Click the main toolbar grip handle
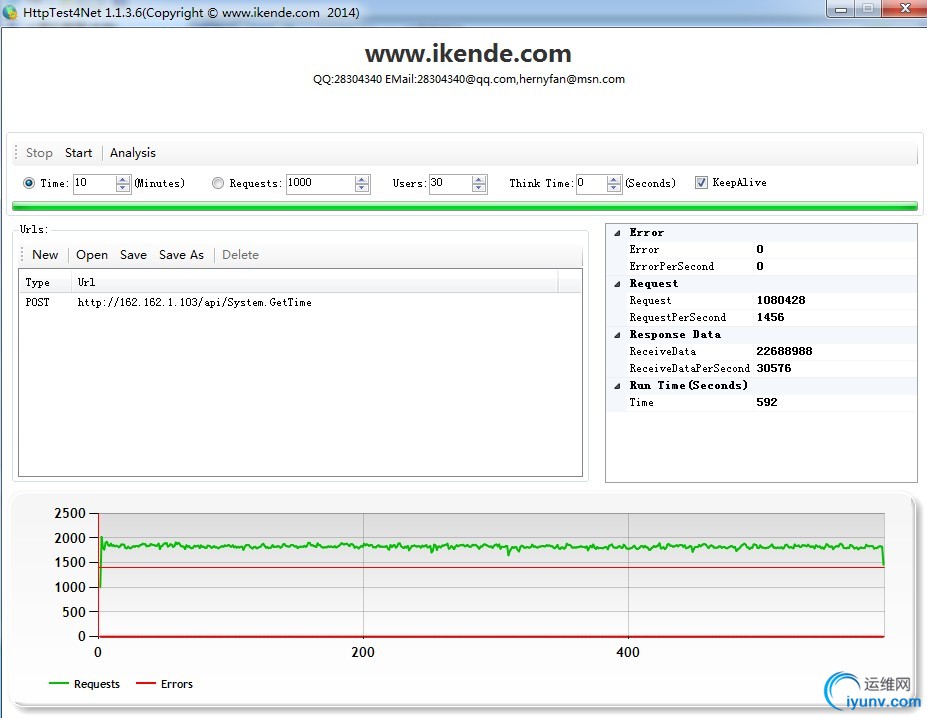 [x=16, y=153]
